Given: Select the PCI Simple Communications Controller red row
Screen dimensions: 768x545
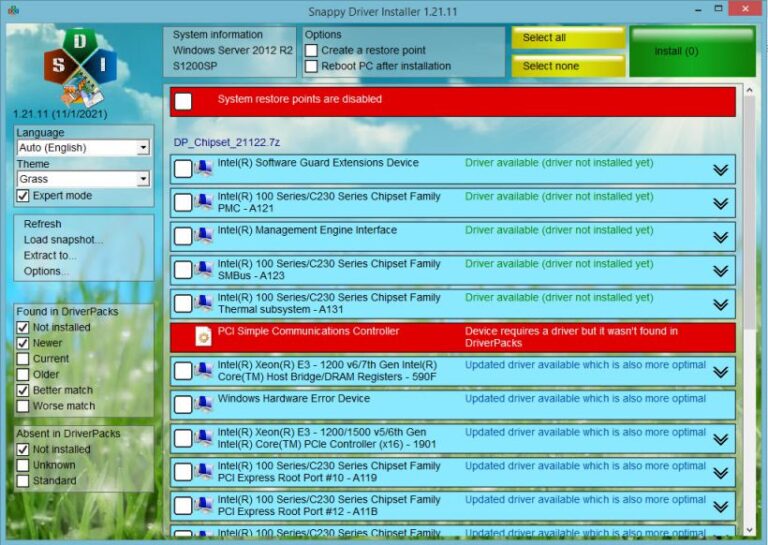Looking at the screenshot, I should (x=453, y=337).
